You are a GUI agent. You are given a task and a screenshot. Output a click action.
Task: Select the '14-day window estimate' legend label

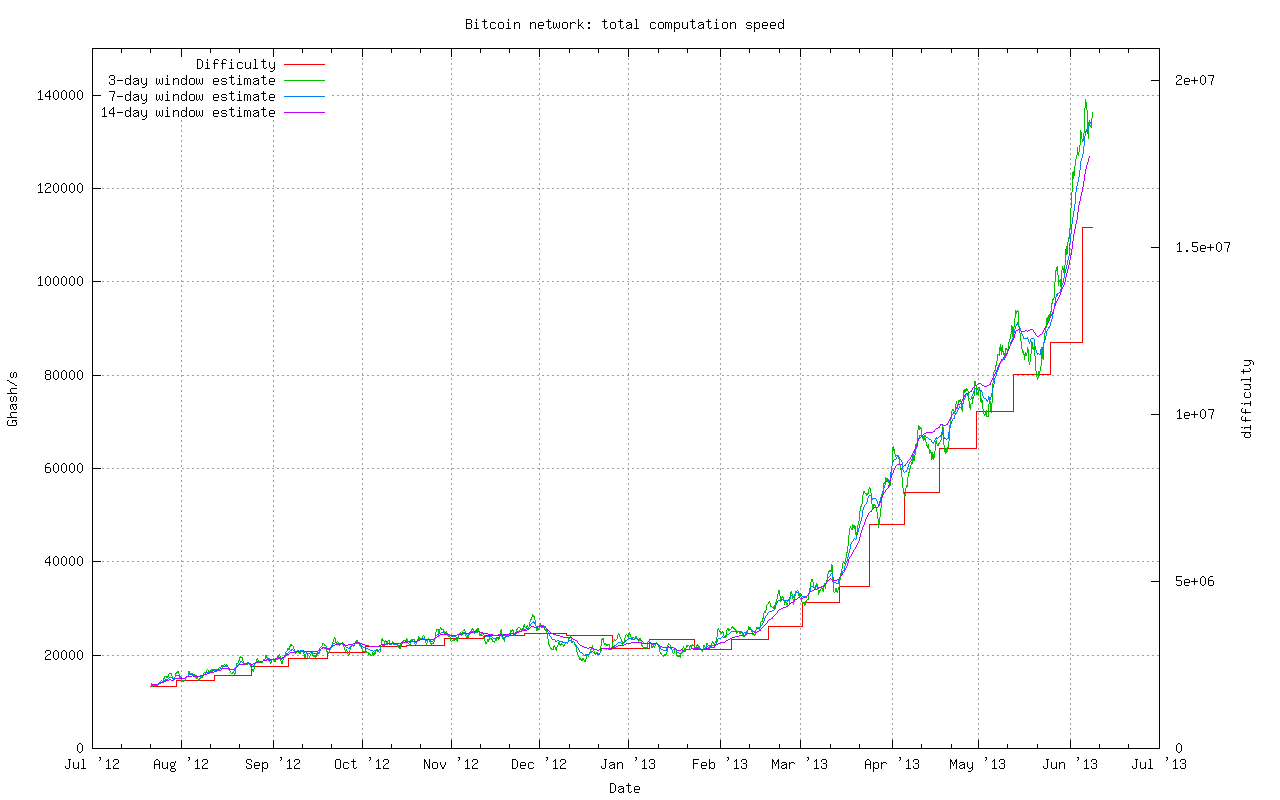tap(187, 113)
